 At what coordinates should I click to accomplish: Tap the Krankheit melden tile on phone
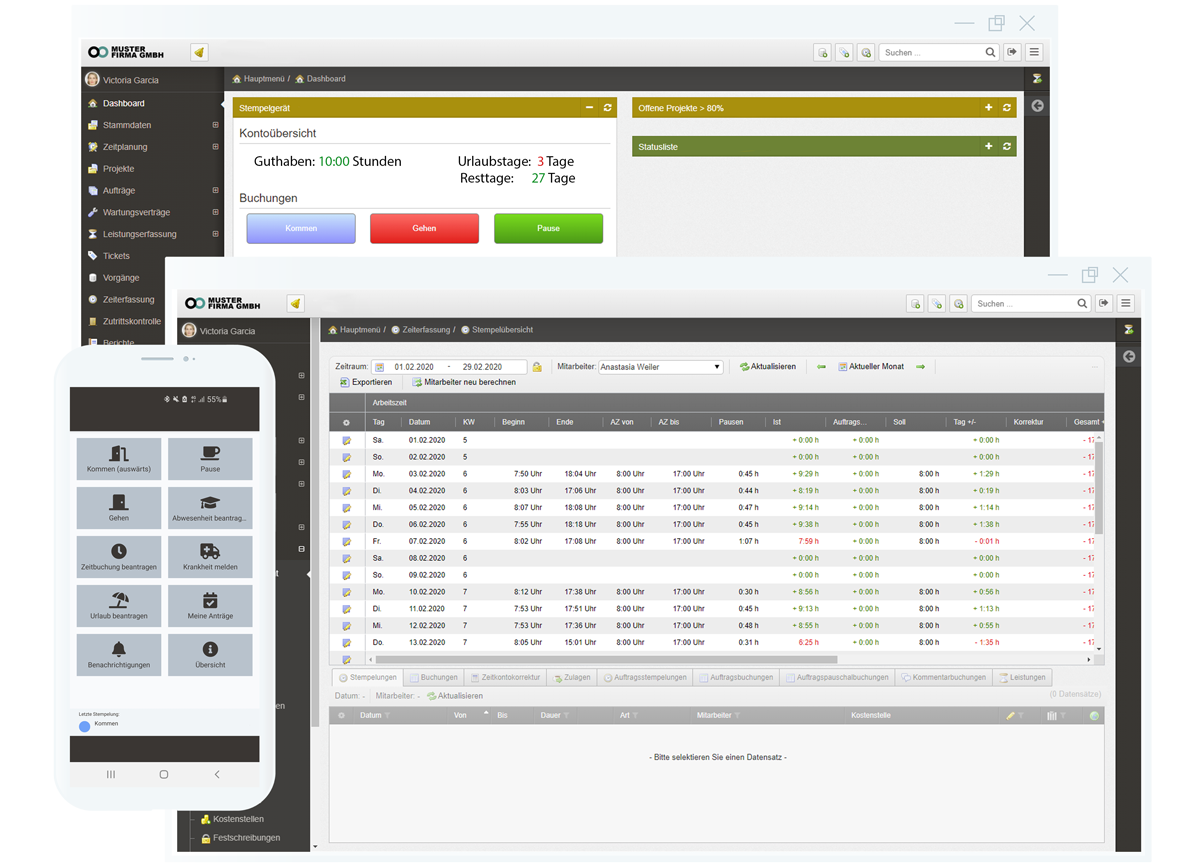210,557
